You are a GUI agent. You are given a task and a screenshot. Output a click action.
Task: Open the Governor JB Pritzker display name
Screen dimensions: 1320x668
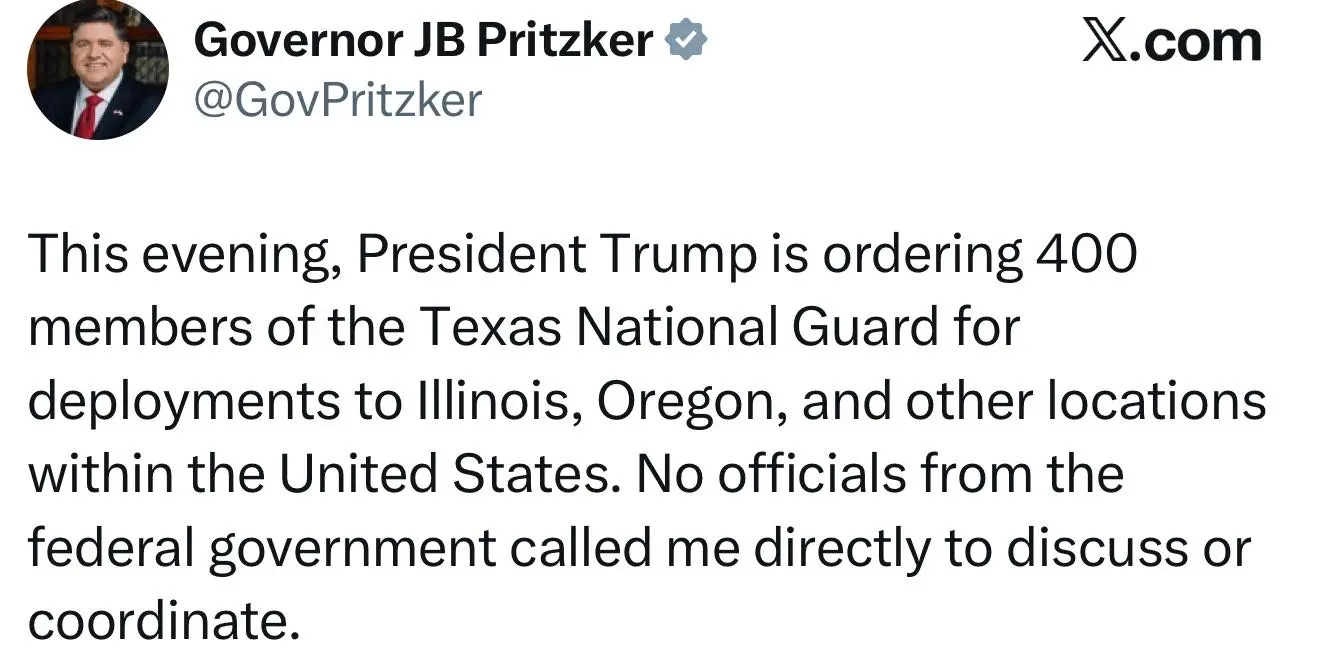click(423, 41)
